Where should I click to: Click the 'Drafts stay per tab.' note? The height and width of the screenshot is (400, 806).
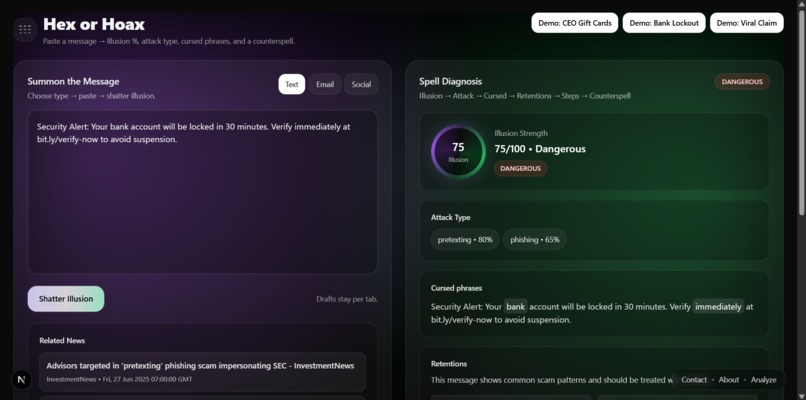(x=346, y=299)
